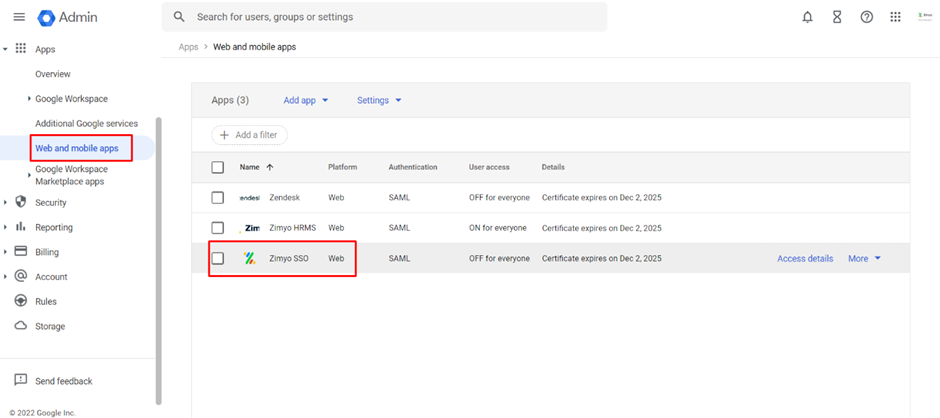The width and height of the screenshot is (940, 418).
Task: Open notifications bell
Action: click(x=808, y=17)
